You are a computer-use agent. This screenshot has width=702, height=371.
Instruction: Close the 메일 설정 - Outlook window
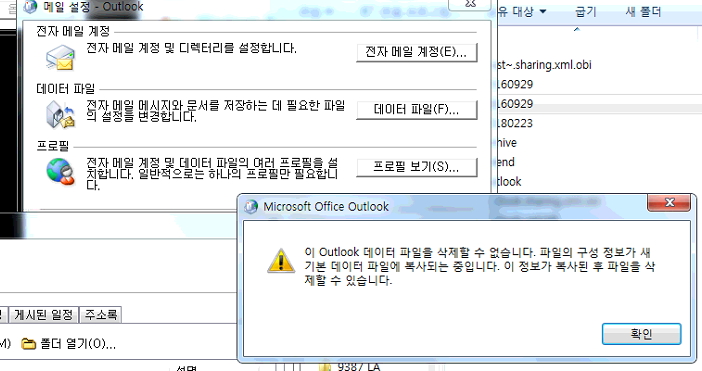point(470,4)
